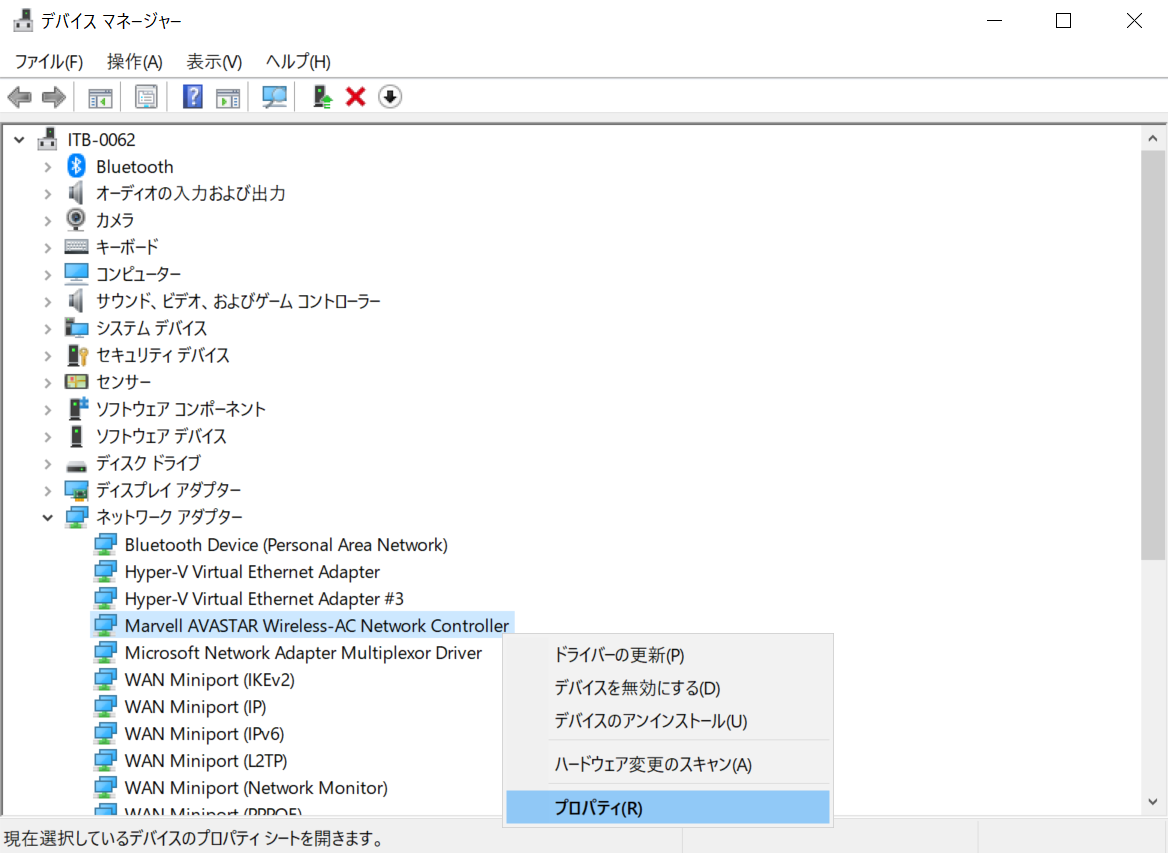Click the blue Help question-mark icon
This screenshot has width=1168, height=853.
pos(192,97)
